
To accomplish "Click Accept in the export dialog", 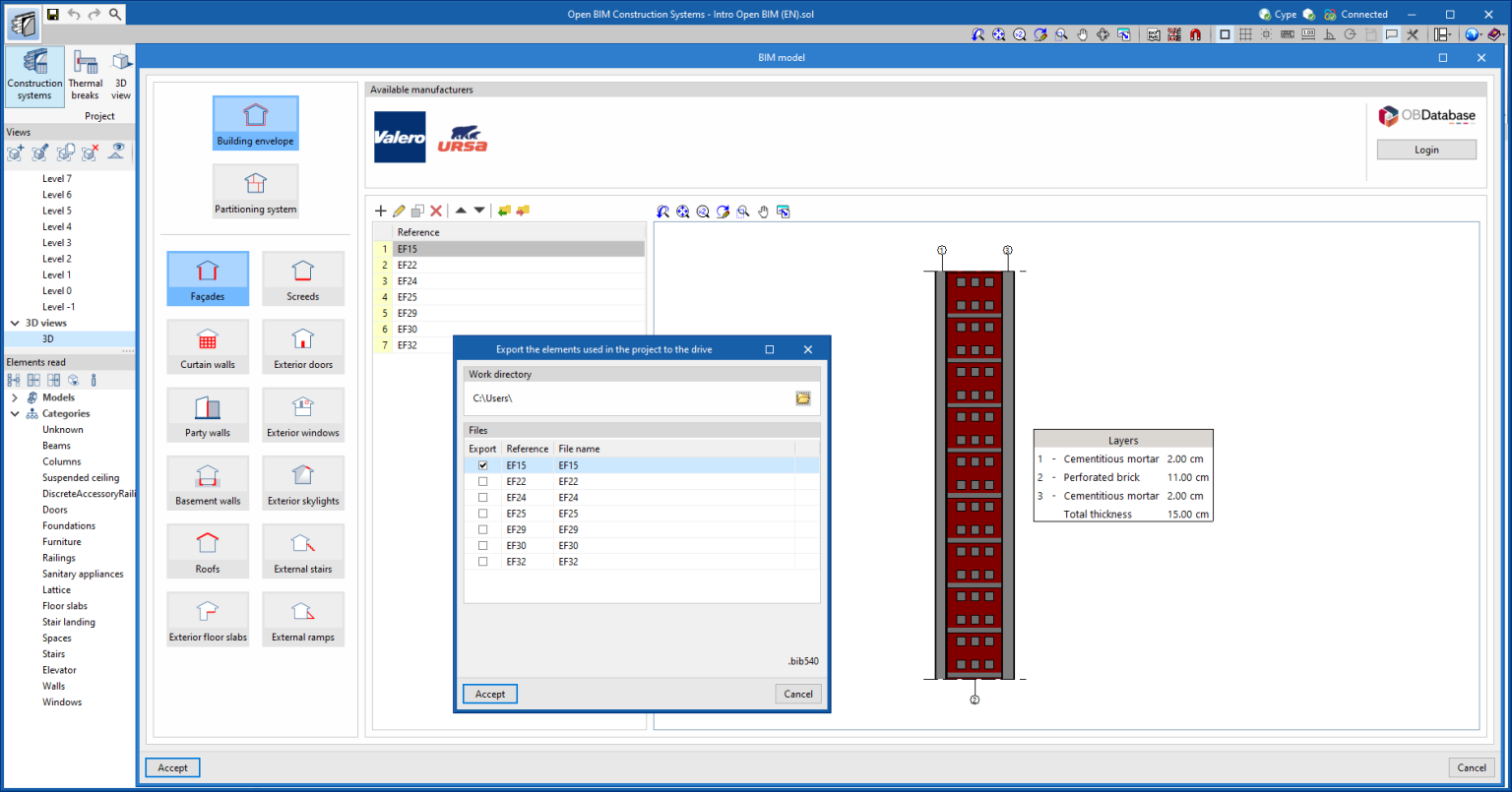I will click(489, 693).
